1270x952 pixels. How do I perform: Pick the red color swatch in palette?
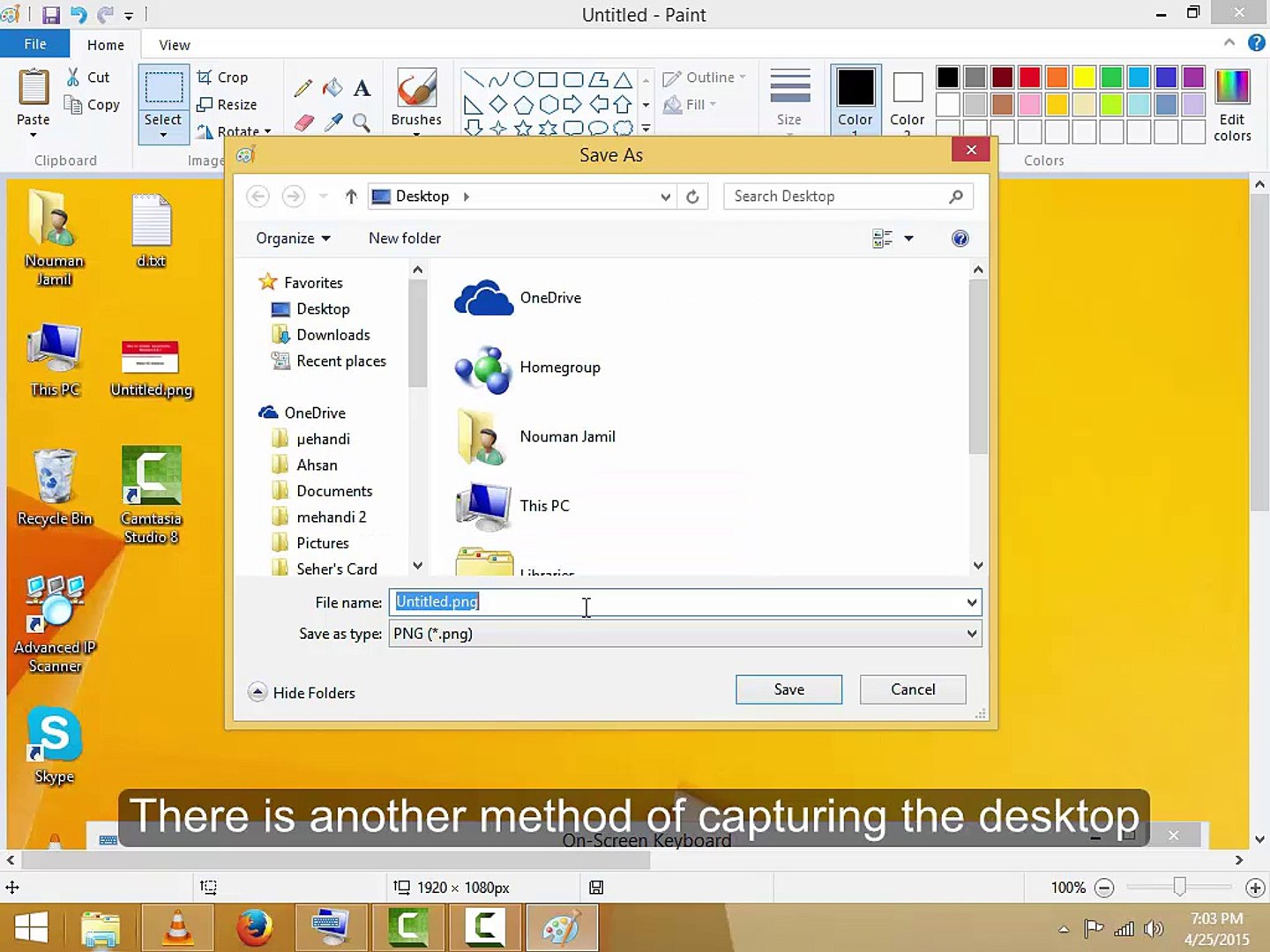click(1029, 78)
